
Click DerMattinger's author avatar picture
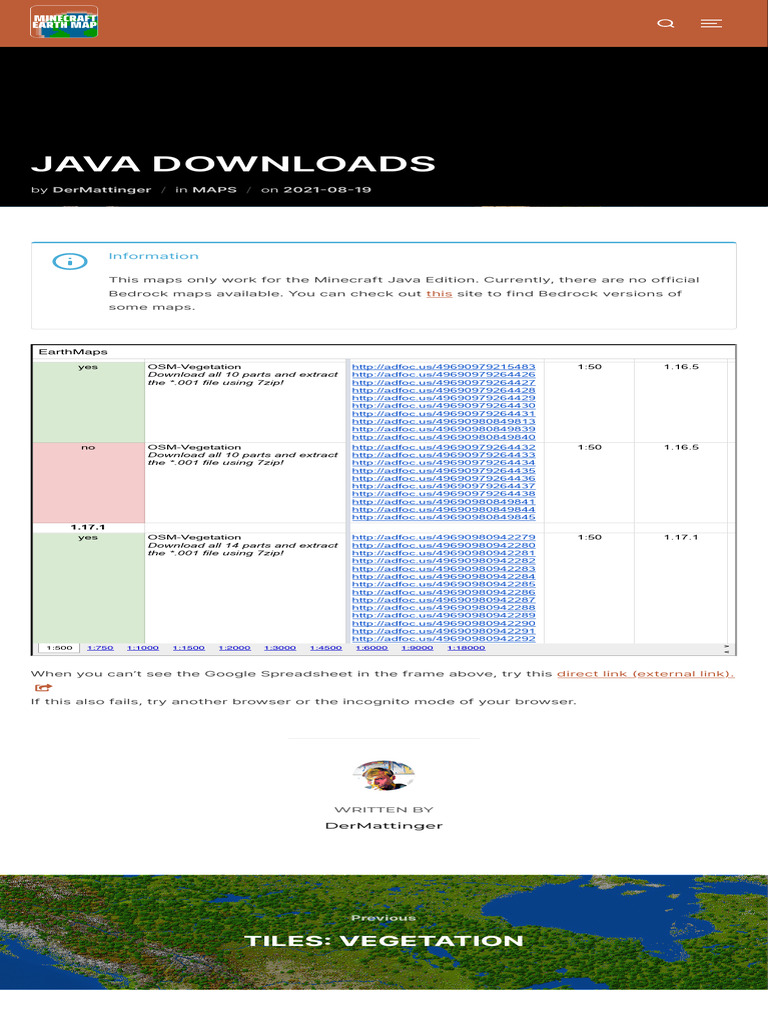pos(384,775)
